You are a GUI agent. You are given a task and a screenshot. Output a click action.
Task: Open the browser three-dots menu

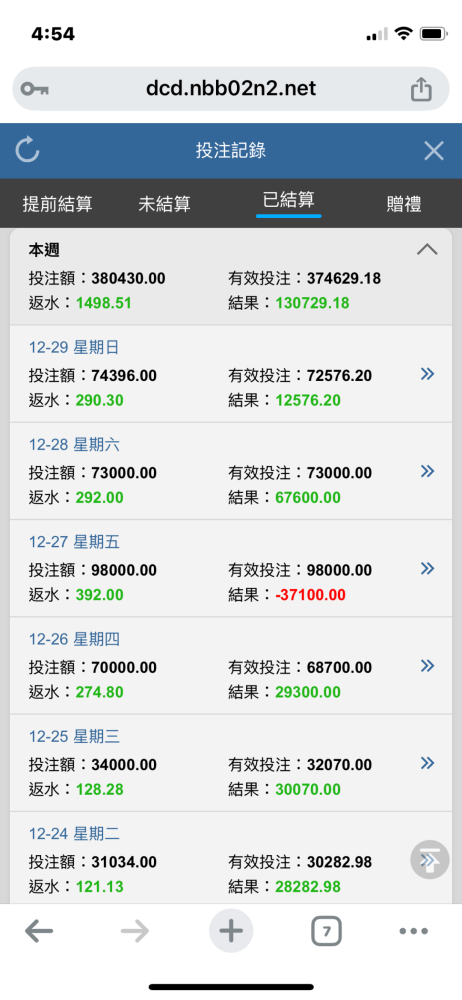(414, 932)
